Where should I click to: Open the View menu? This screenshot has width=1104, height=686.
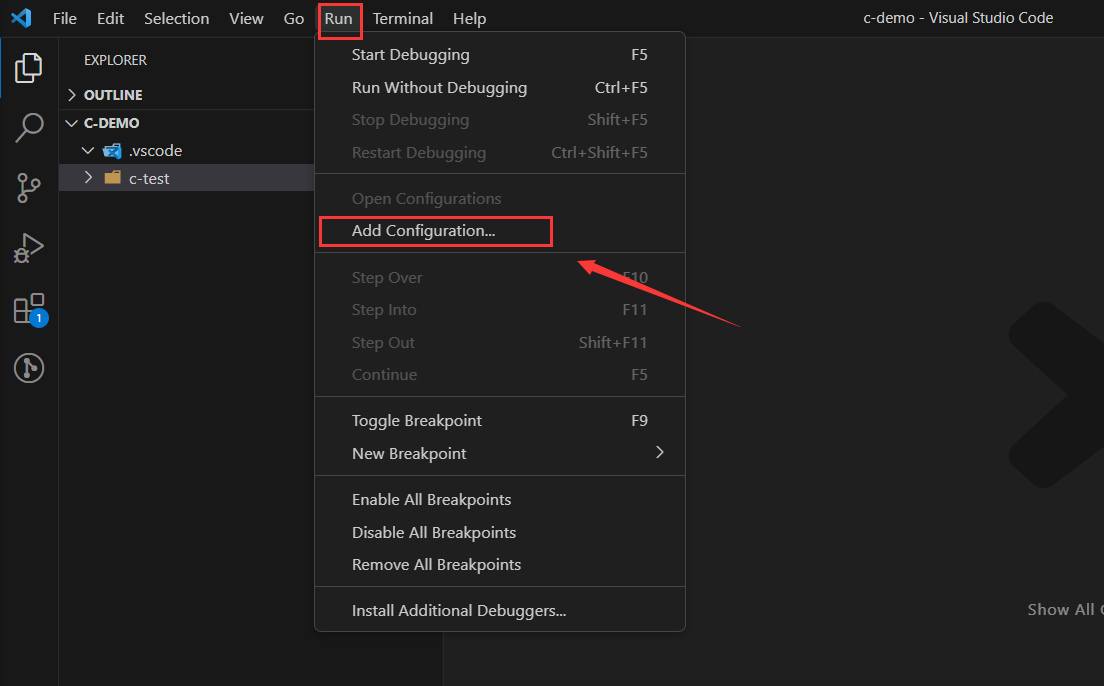[x=246, y=18]
